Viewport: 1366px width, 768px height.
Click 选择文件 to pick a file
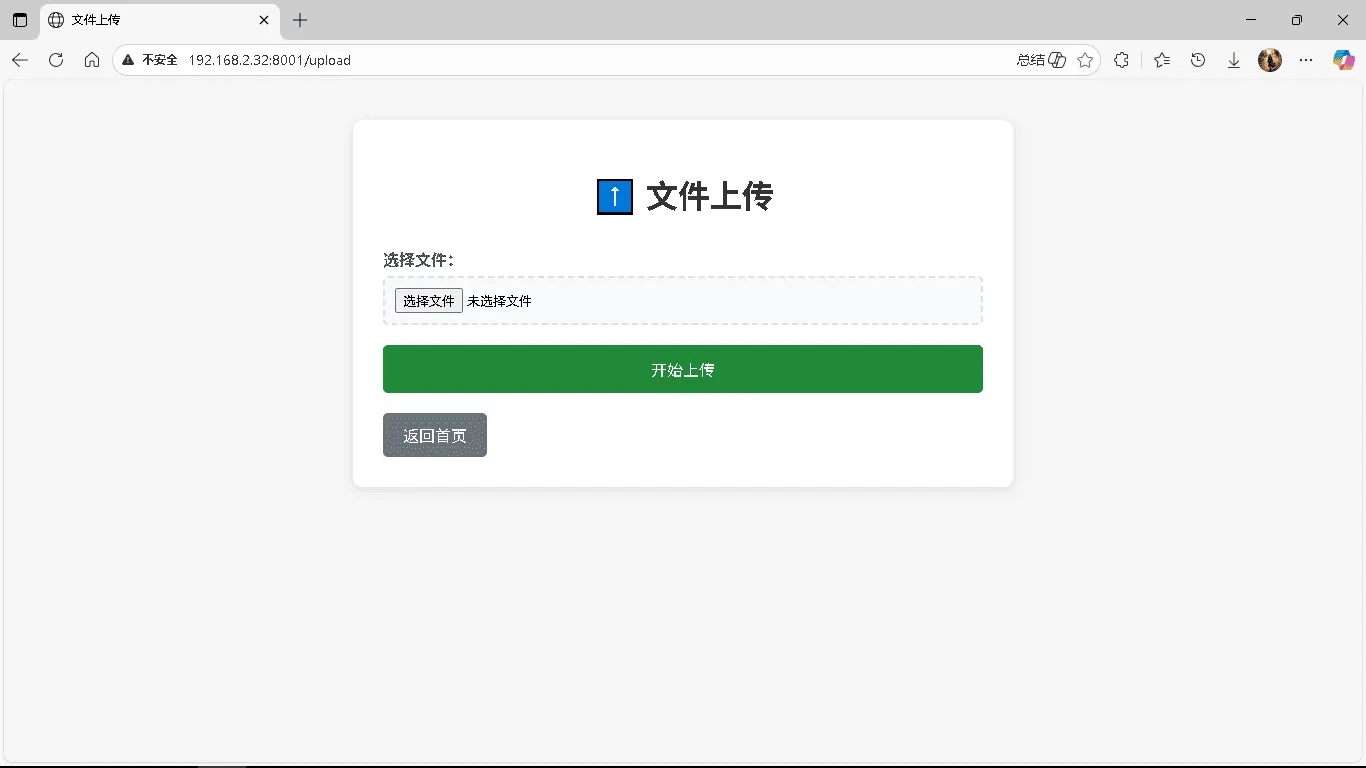(x=428, y=300)
